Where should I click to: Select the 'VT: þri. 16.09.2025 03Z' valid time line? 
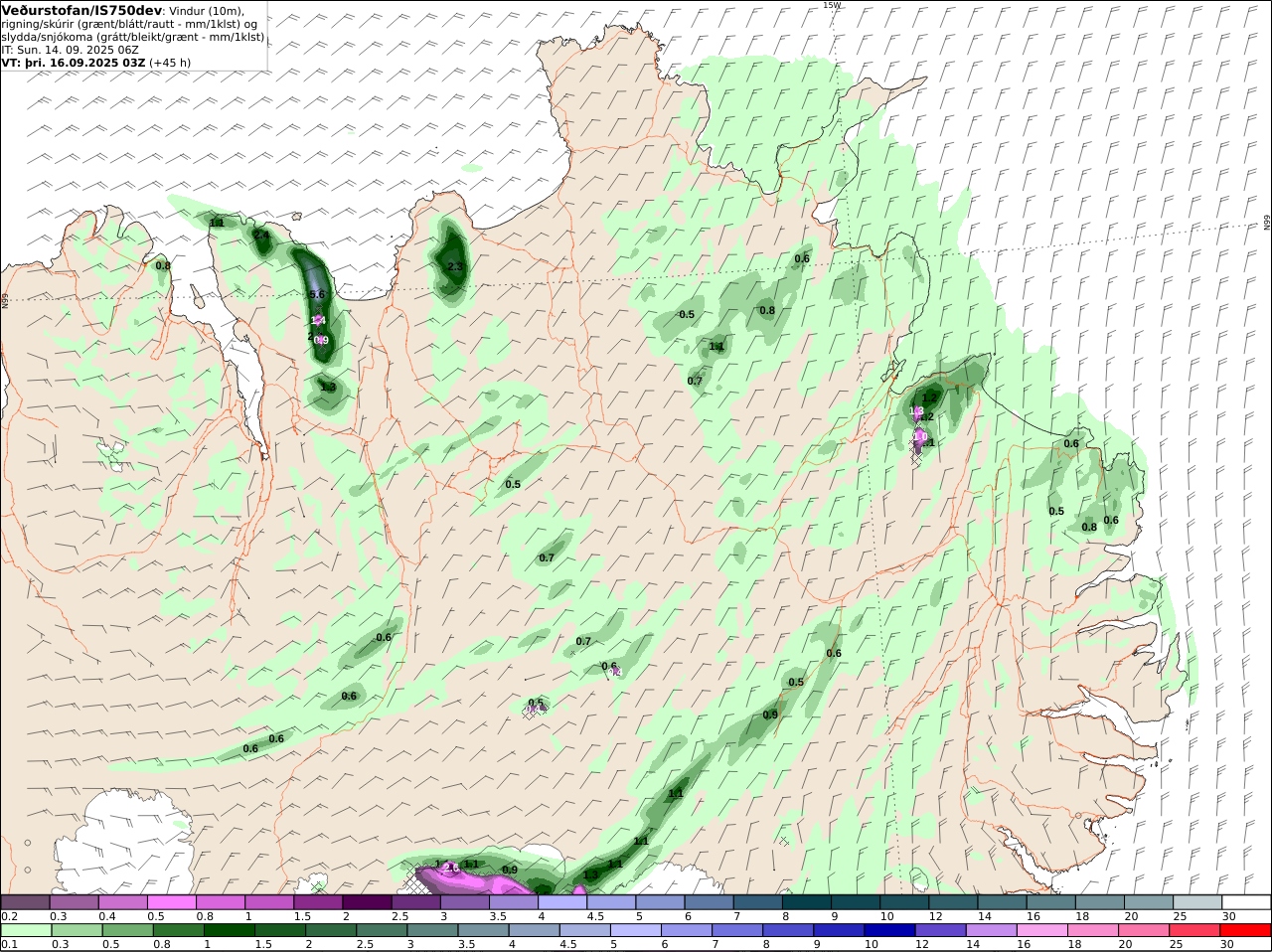coord(74,62)
